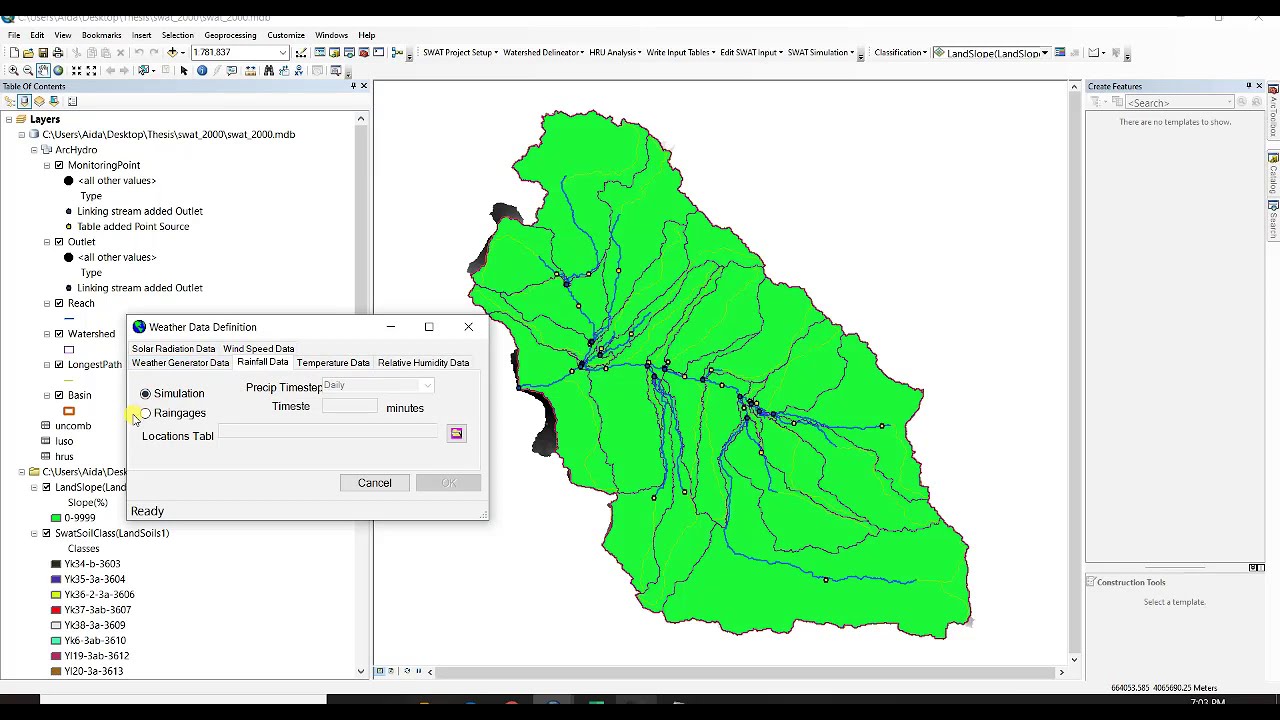The image size is (1280, 720).
Task: Open the Watershed Delineator dropdown
Action: [543, 52]
